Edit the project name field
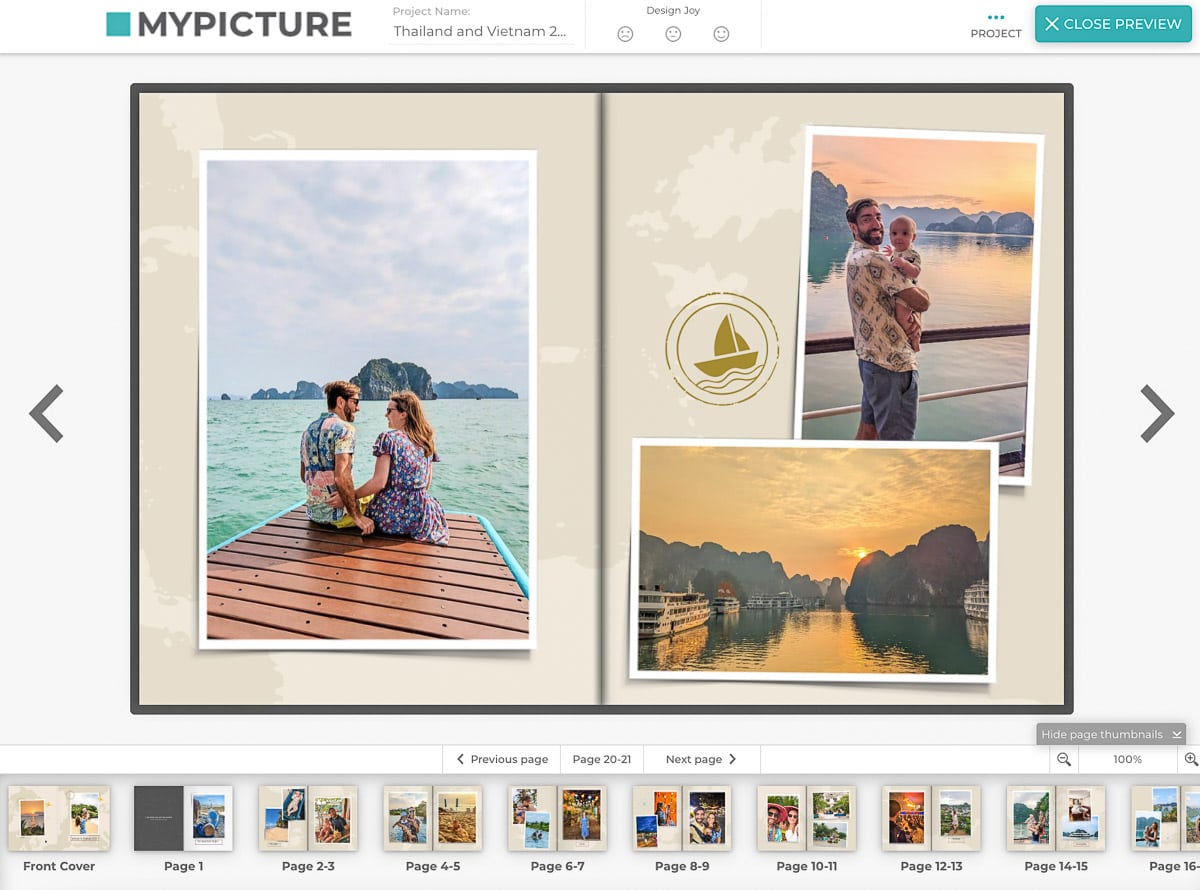 coord(482,31)
